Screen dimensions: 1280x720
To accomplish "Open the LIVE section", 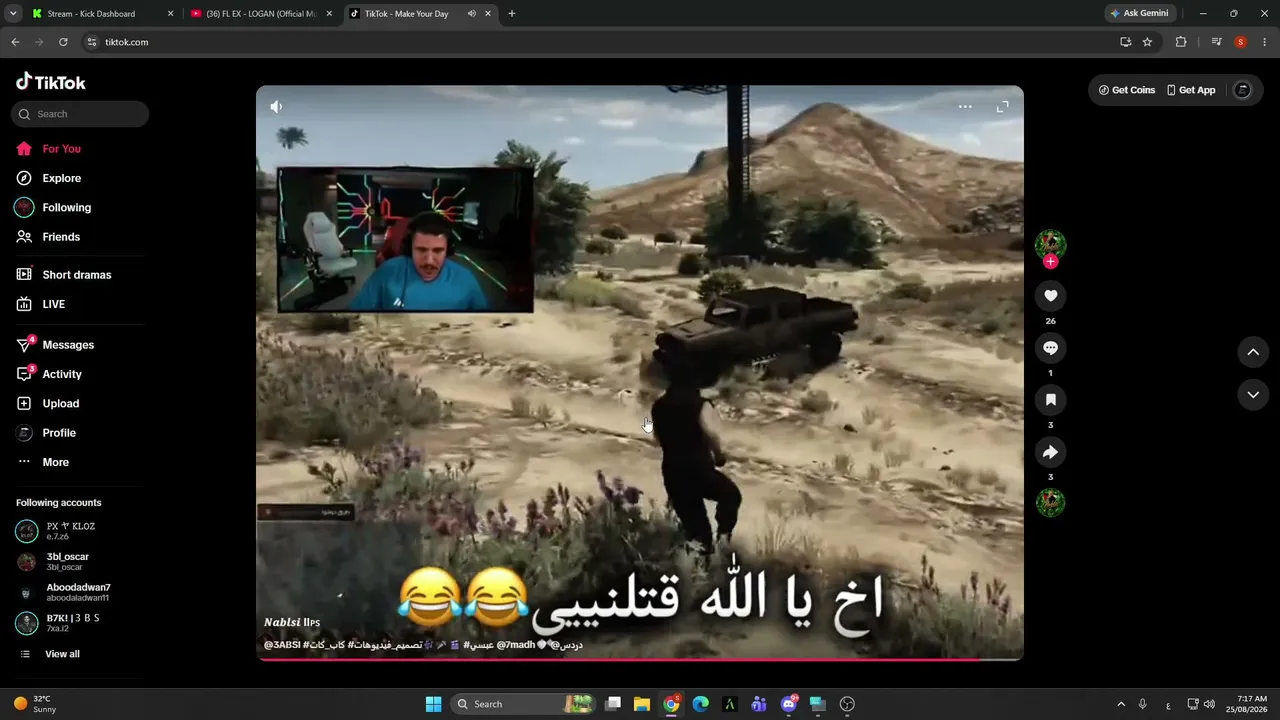I will tap(53, 304).
